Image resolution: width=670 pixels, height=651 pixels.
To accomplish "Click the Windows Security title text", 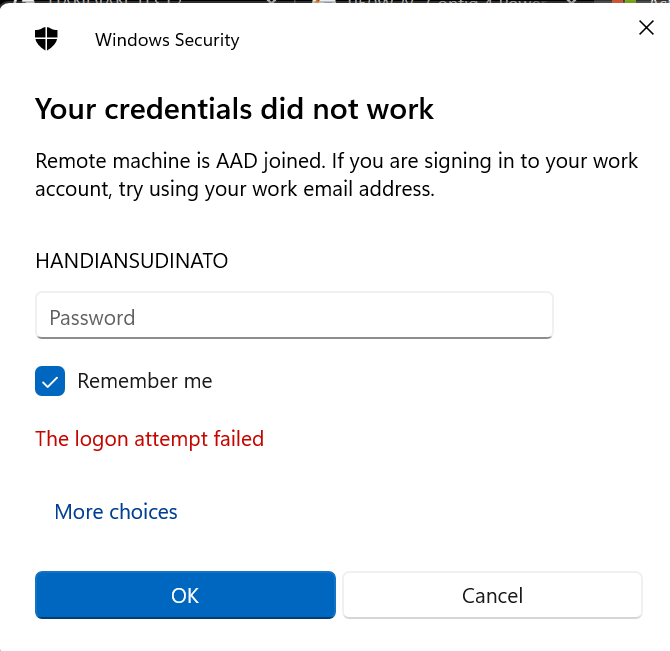I will click(167, 40).
